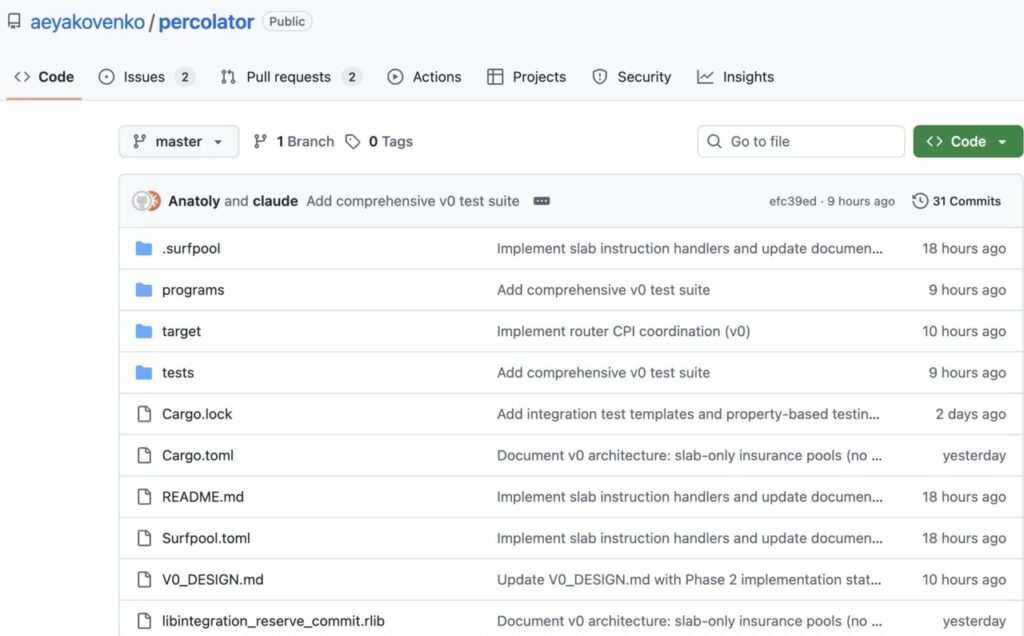
Task: Click the Go to file search field
Action: pyautogui.click(x=798, y=142)
